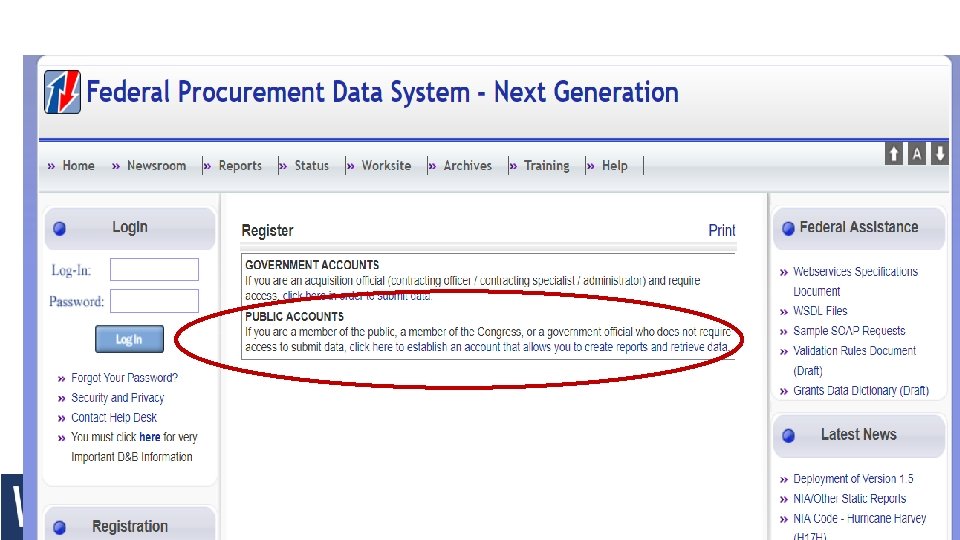Click the Latest News panel title

click(x=859, y=435)
